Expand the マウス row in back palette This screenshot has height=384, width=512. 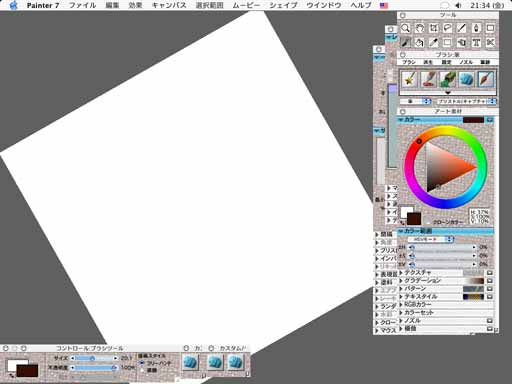tap(377, 331)
